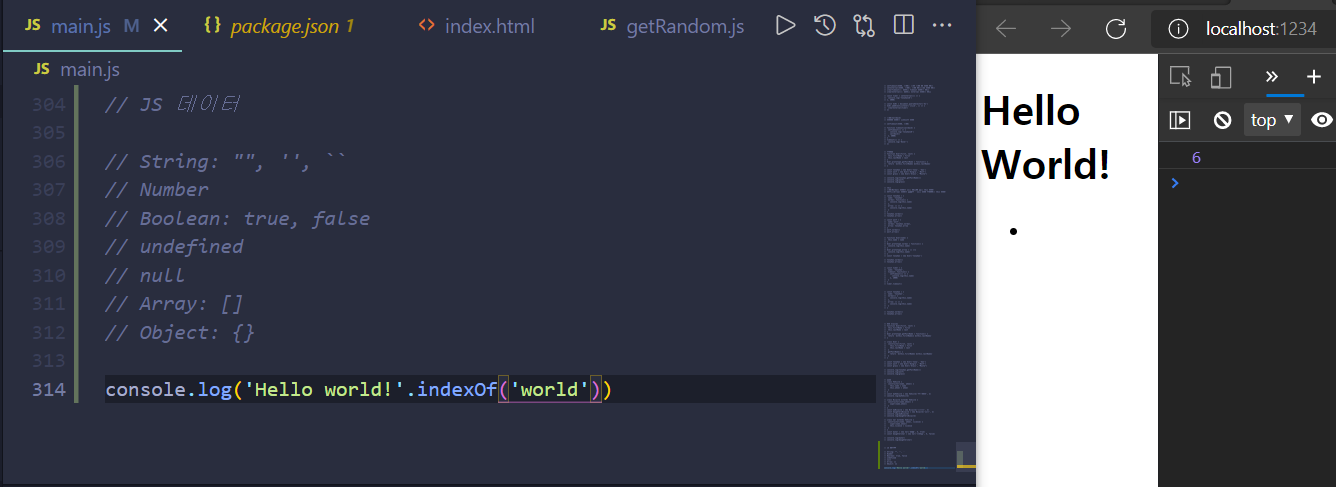Open the getRandom.js editor tab
This screenshot has height=487, width=1336.
click(672, 26)
